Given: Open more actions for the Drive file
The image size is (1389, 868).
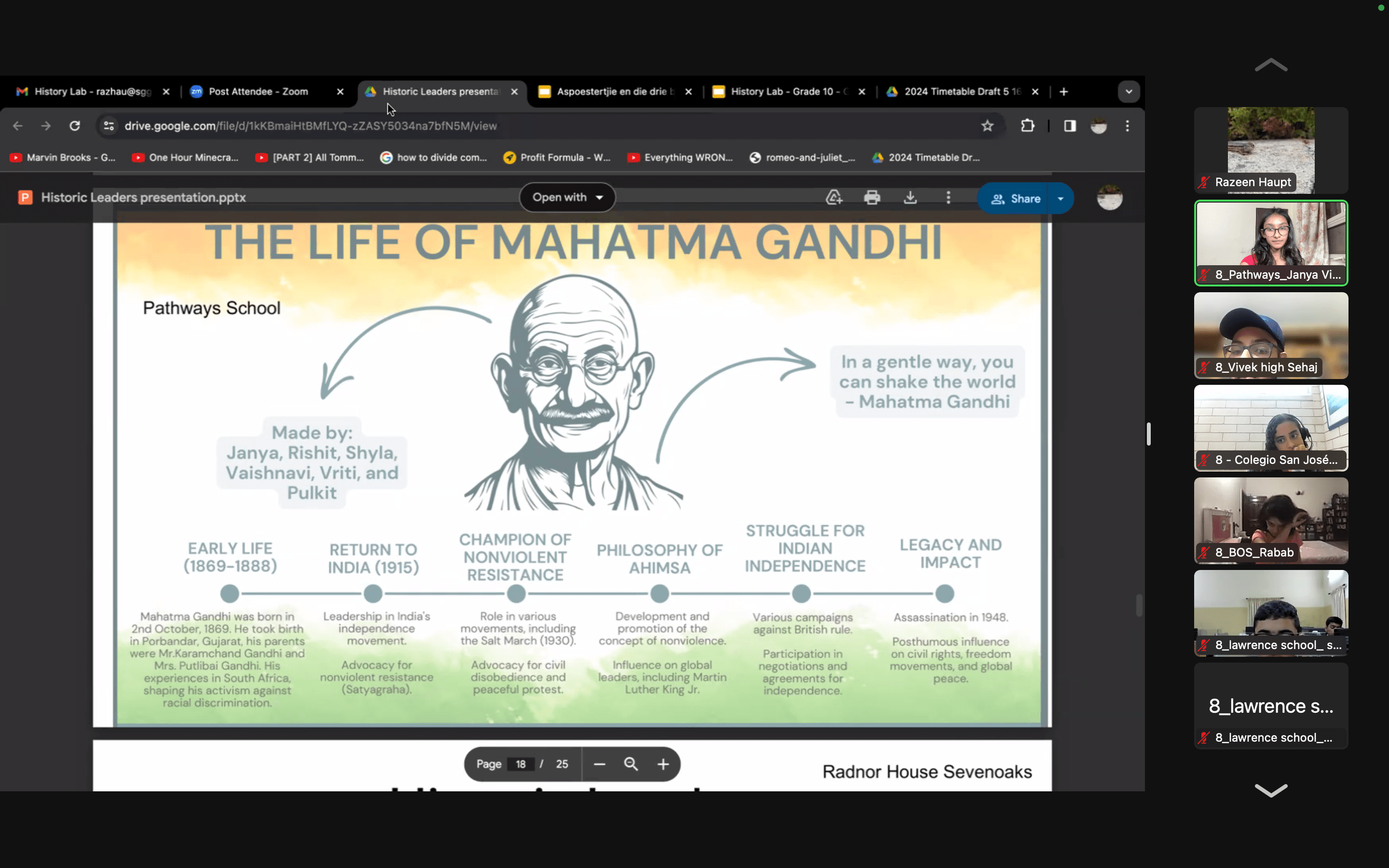Looking at the screenshot, I should (948, 197).
